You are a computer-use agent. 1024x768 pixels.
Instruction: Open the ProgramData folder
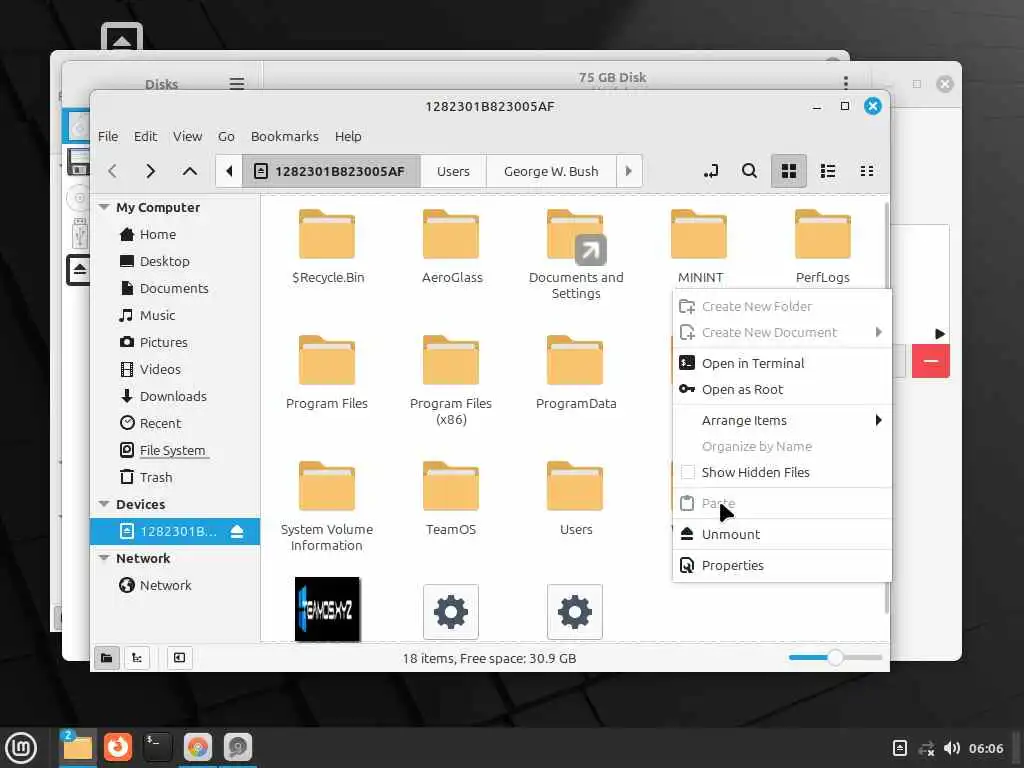575,373
